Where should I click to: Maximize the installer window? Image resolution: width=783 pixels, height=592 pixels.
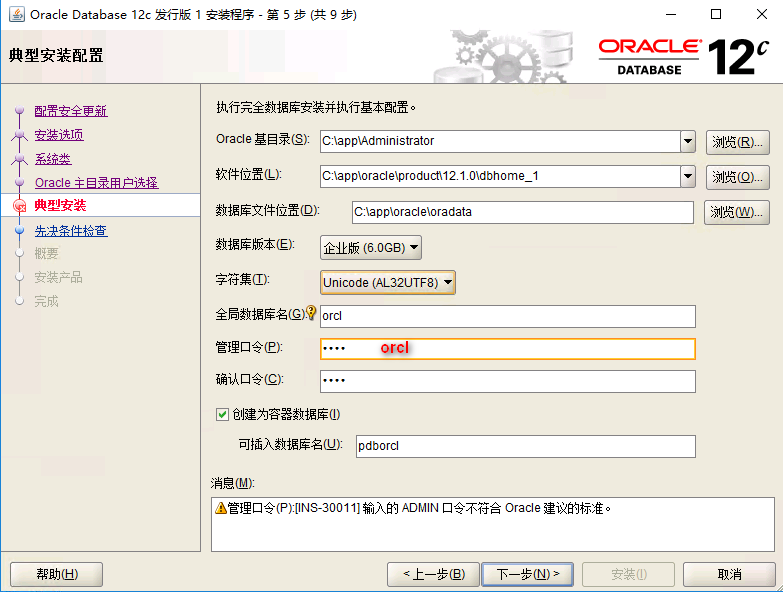(x=716, y=14)
